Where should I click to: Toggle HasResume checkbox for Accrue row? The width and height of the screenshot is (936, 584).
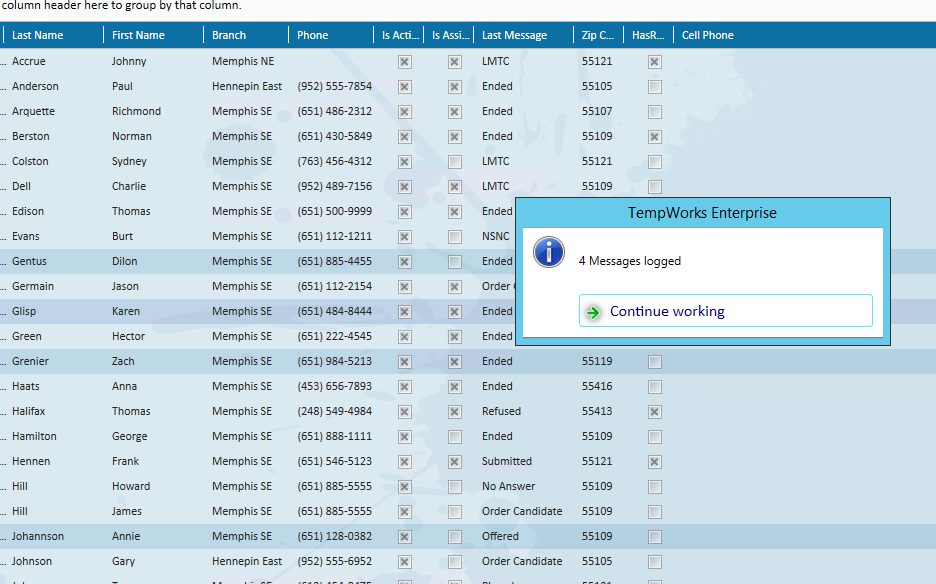pos(655,62)
